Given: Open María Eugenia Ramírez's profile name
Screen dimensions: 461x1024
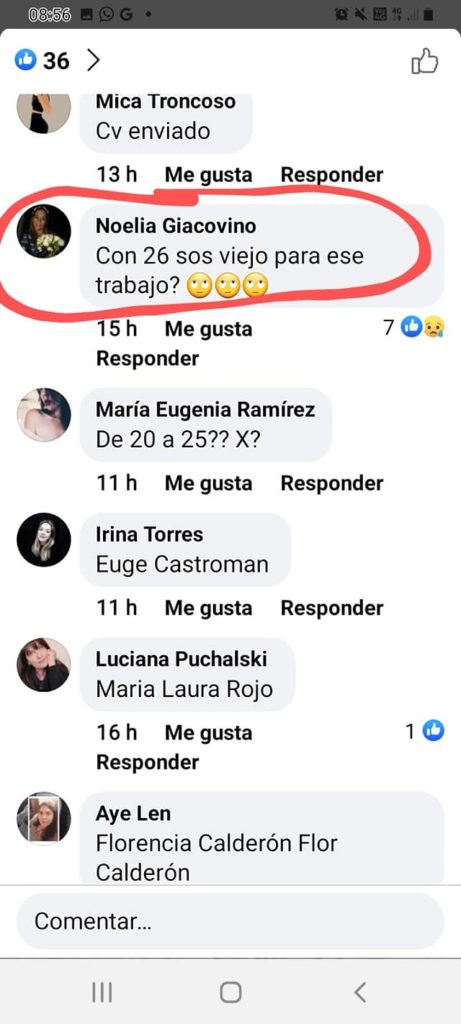Looking at the screenshot, I should (x=206, y=409).
